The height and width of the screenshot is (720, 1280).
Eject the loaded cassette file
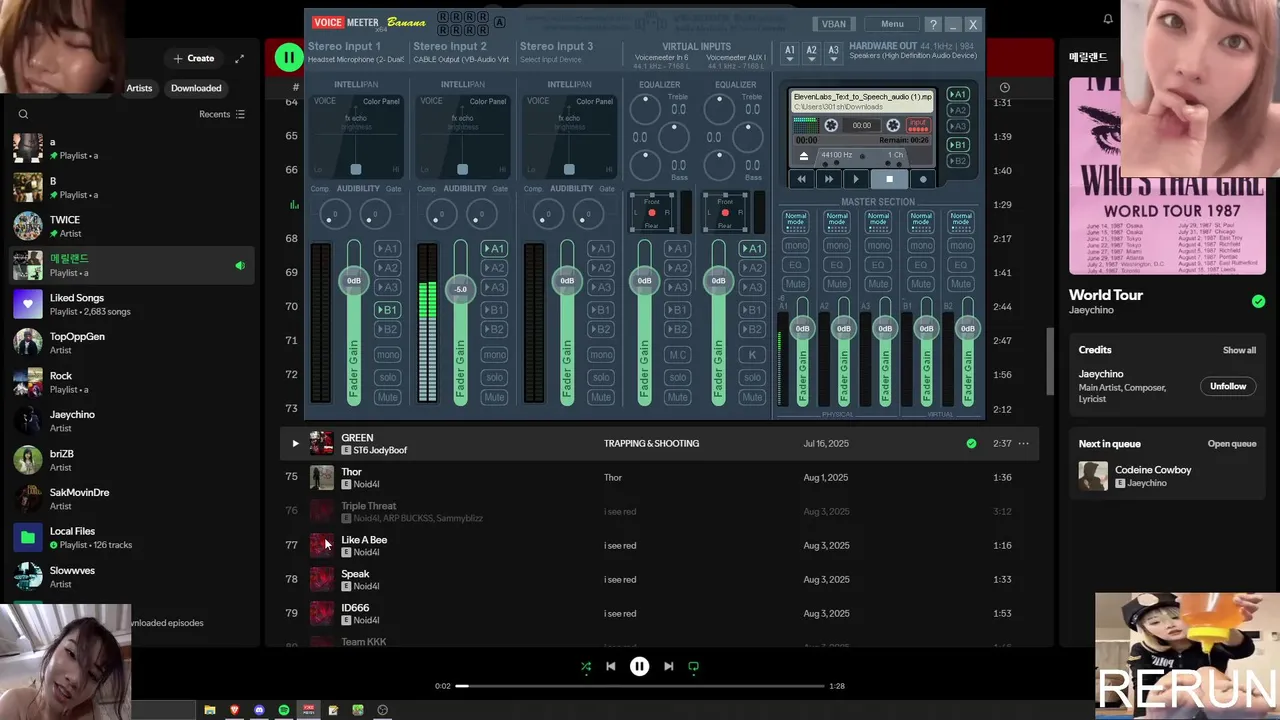803,156
